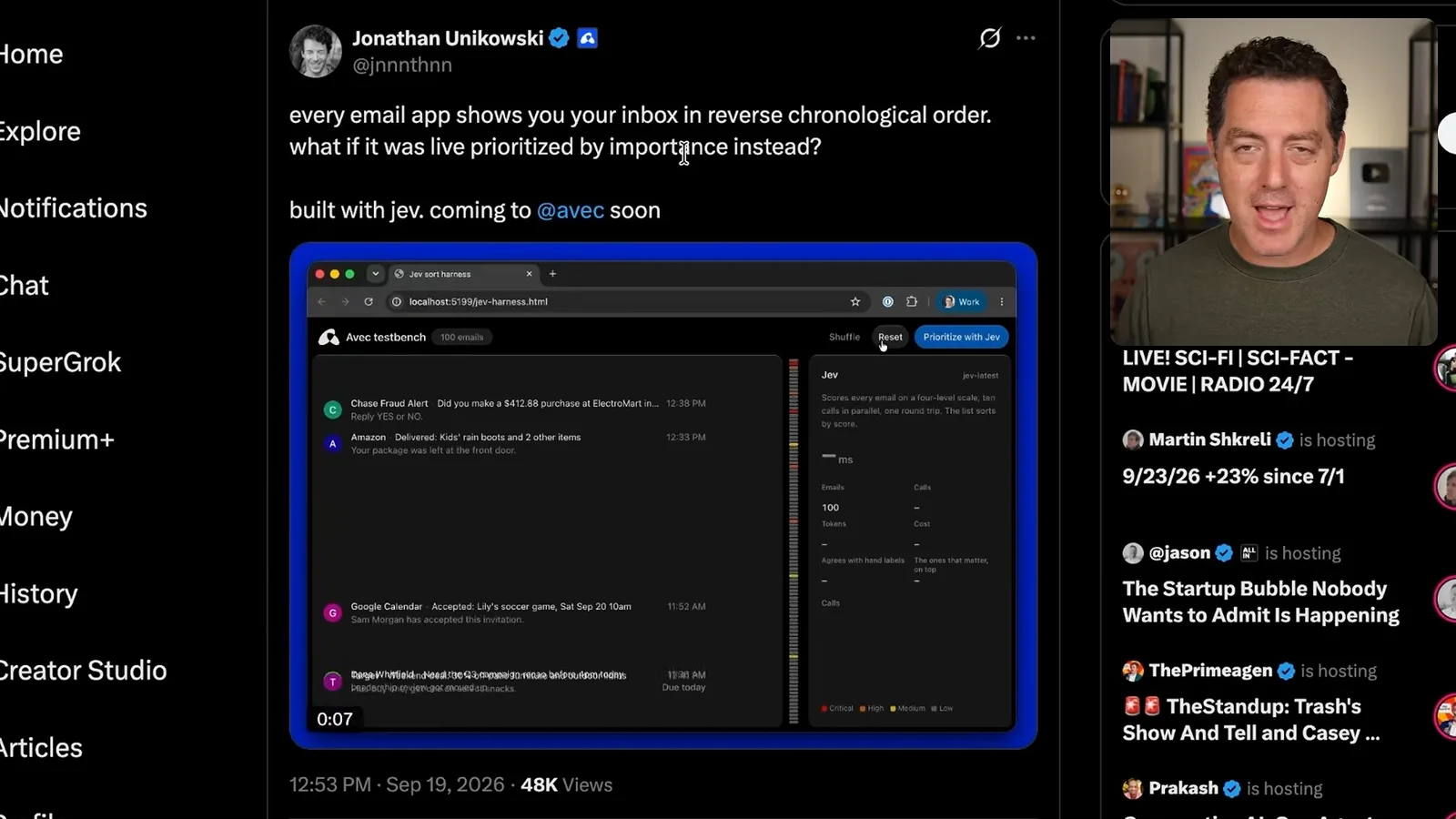Click the Shuffle button in the testbench
This screenshot has height=819, width=1456.
[x=844, y=337]
